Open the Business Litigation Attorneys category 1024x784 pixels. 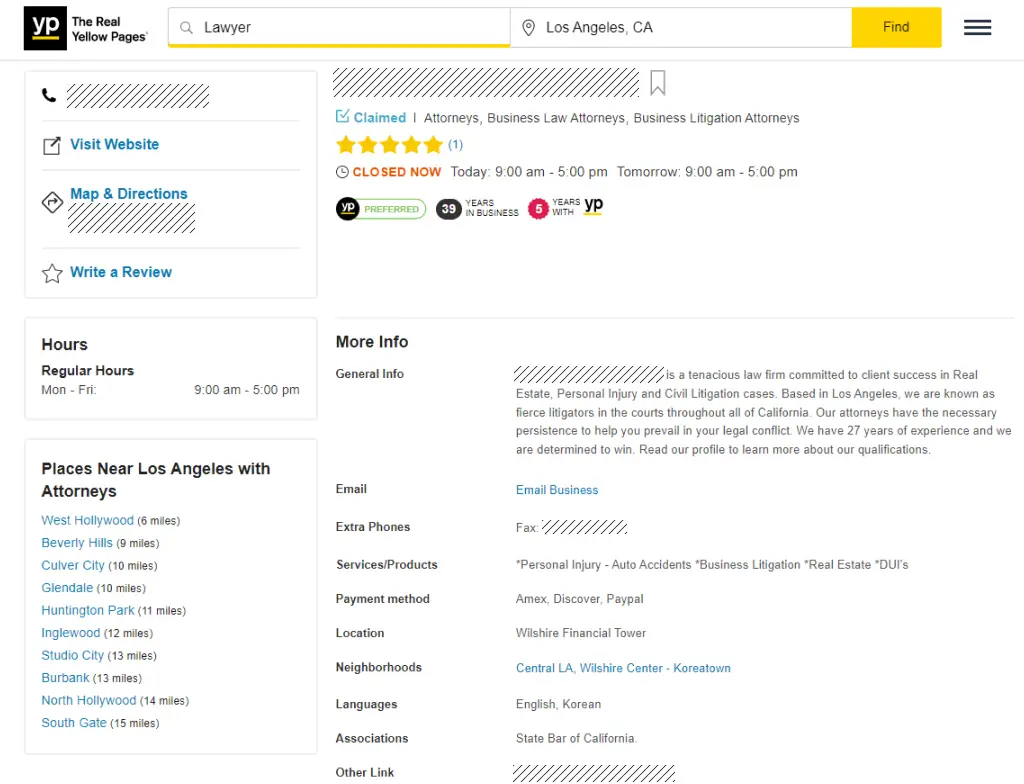[716, 118]
